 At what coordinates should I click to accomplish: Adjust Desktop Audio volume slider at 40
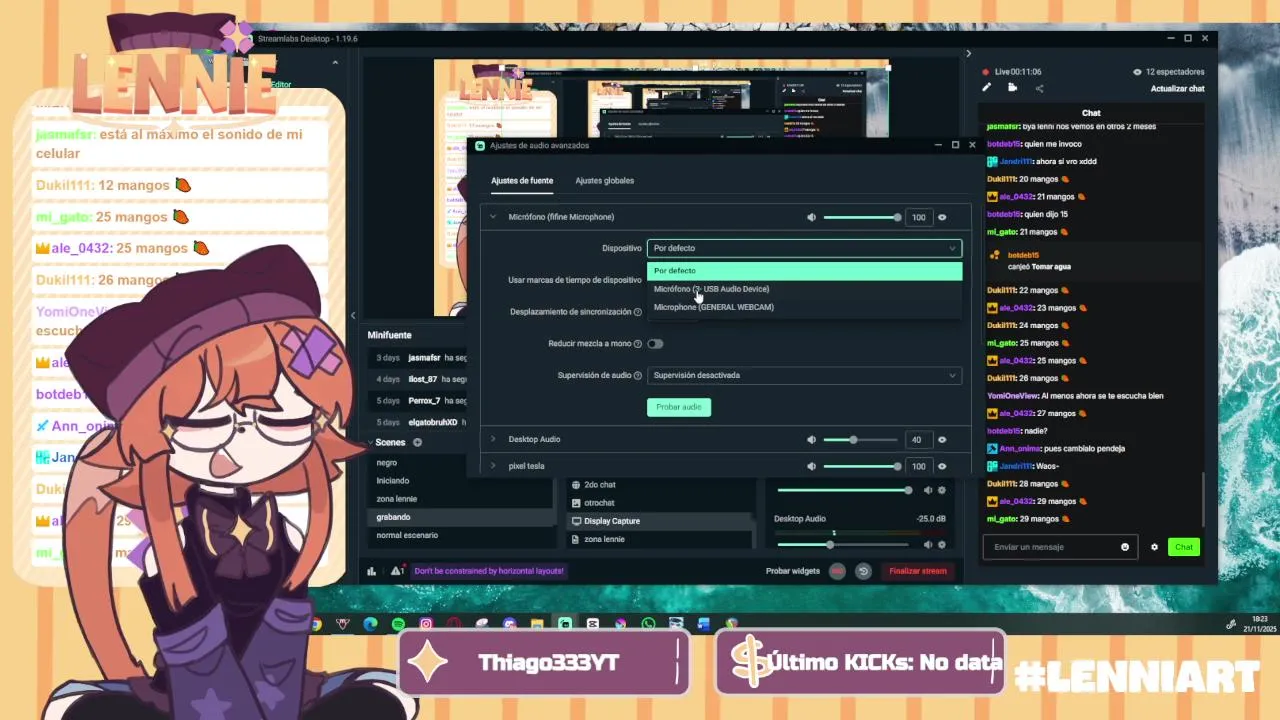pos(861,440)
